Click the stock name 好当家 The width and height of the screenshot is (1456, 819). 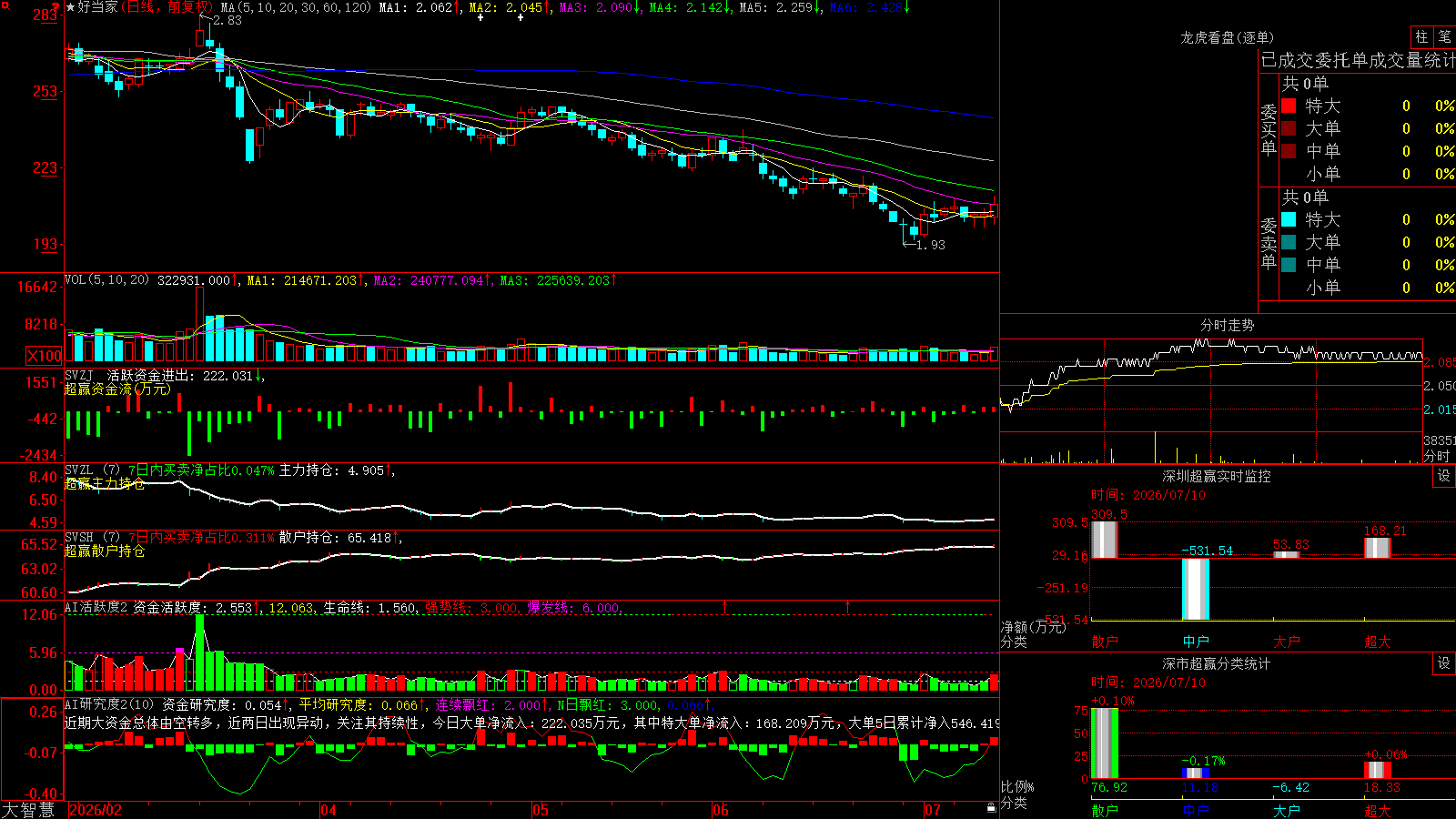click(x=98, y=7)
